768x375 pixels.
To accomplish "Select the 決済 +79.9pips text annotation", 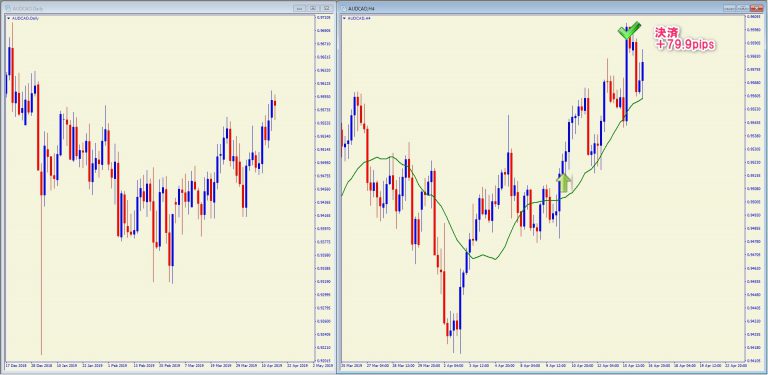I will point(685,39).
